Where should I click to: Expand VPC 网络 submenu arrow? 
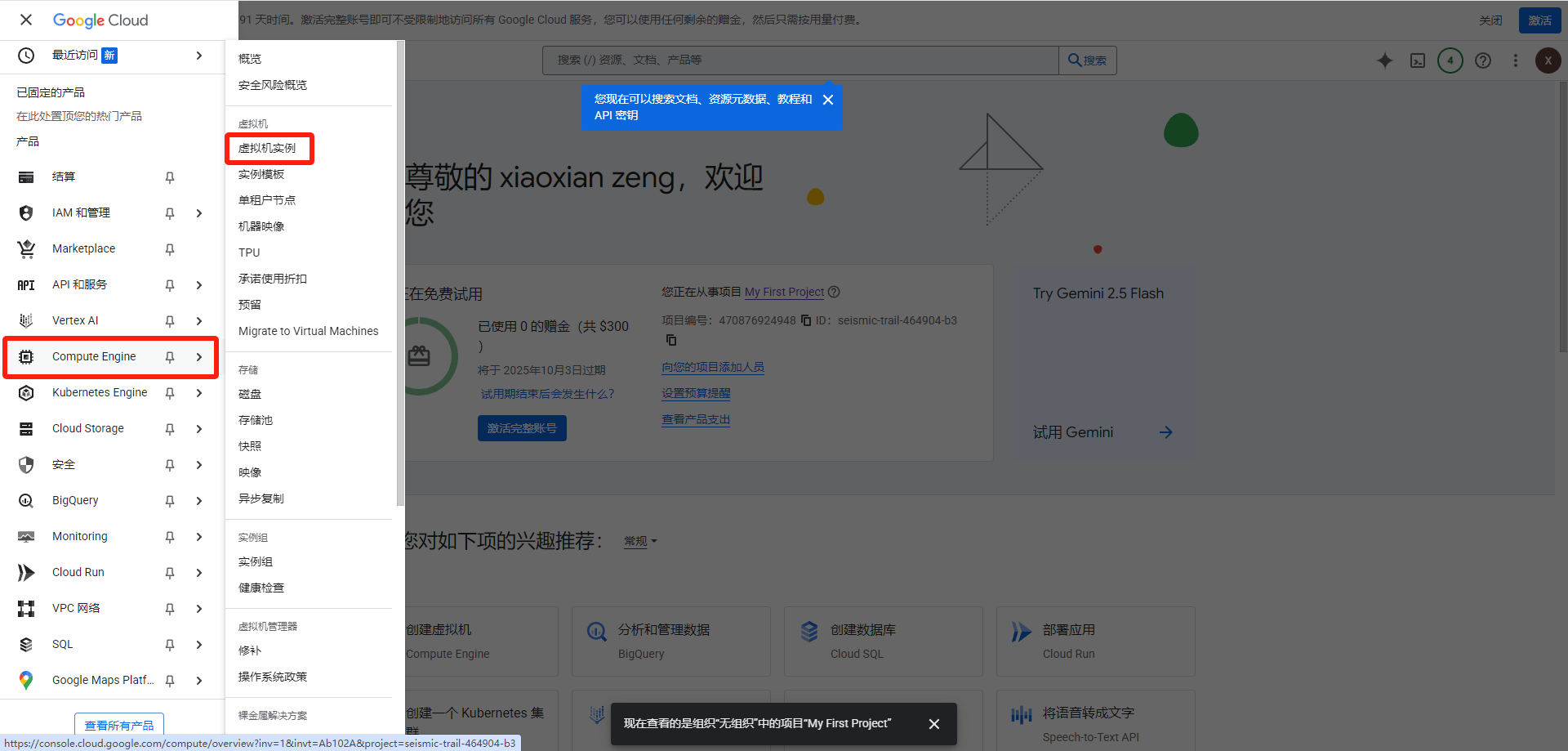click(x=199, y=609)
